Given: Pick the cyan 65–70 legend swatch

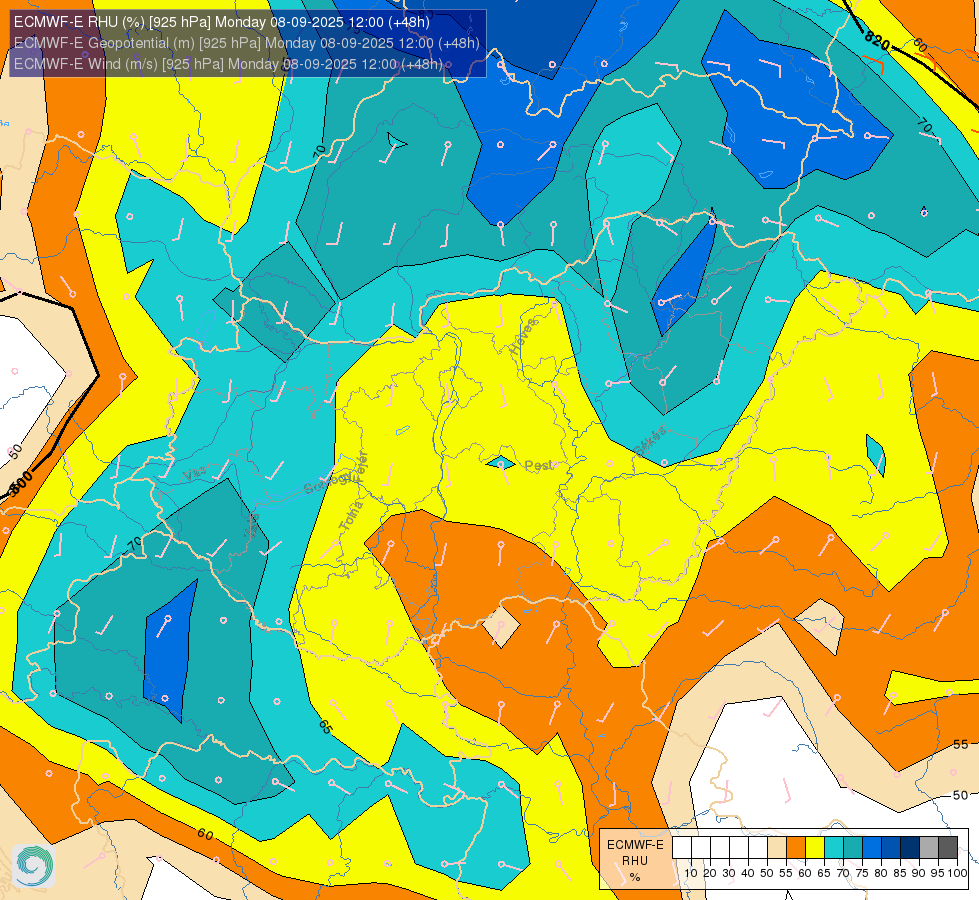Looking at the screenshot, I should (x=834, y=848).
